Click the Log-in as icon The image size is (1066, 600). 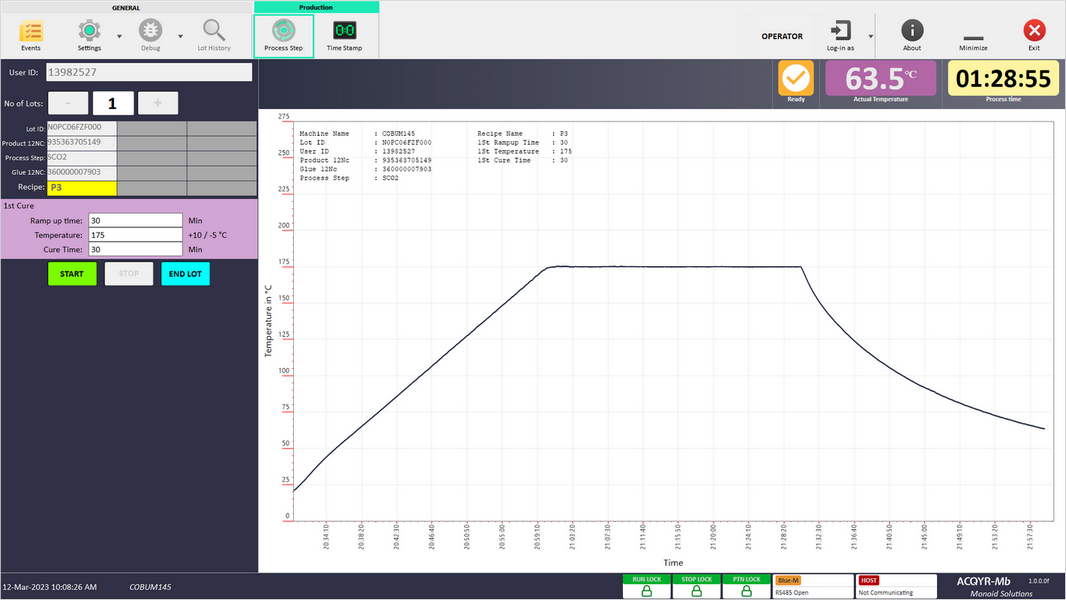[840, 31]
